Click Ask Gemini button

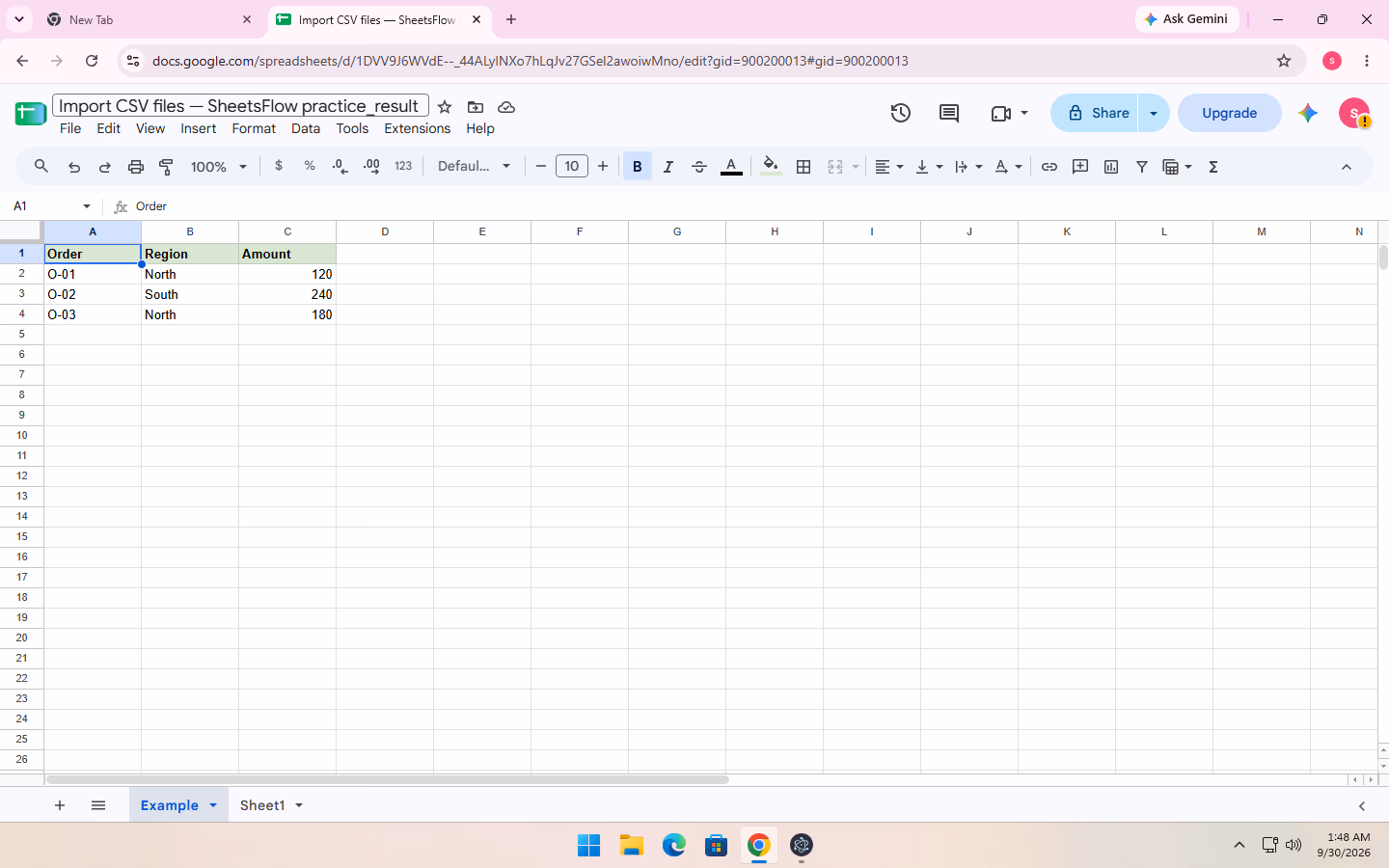click(x=1186, y=19)
